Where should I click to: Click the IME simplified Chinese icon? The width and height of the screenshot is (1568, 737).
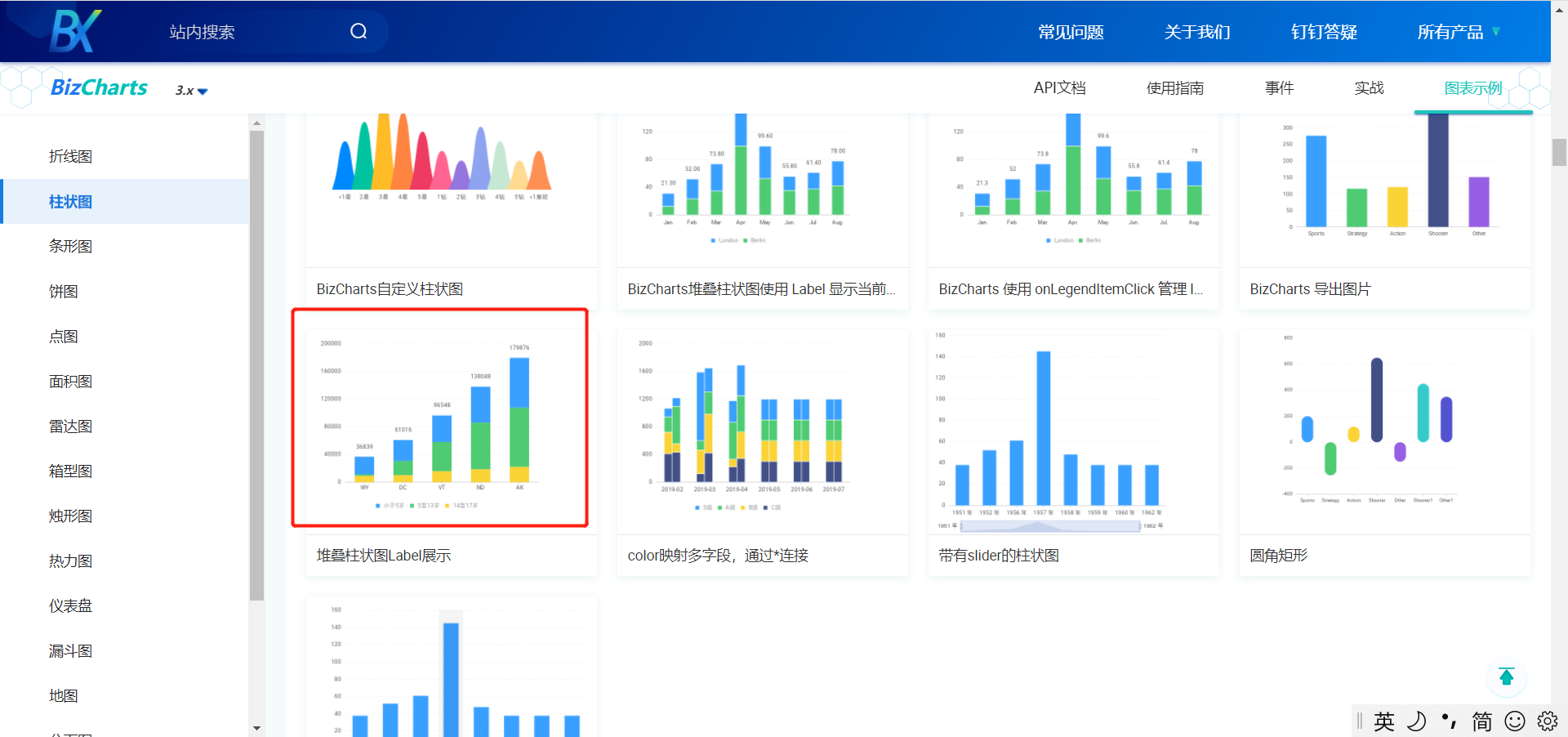[x=1481, y=721]
